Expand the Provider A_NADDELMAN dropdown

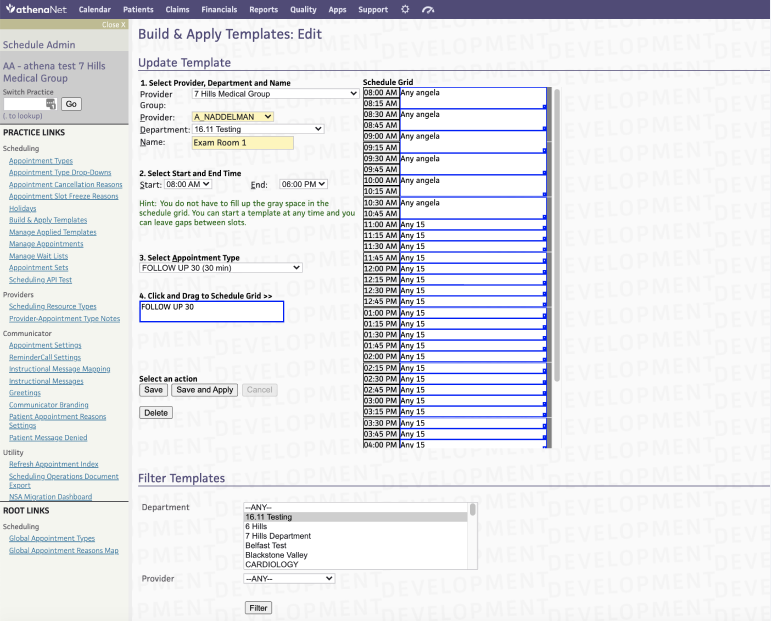coord(233,117)
